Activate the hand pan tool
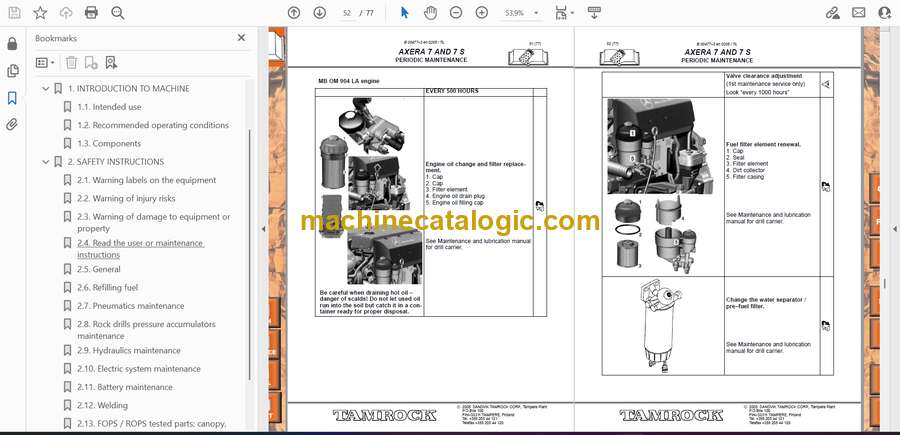The image size is (900, 435). [430, 13]
